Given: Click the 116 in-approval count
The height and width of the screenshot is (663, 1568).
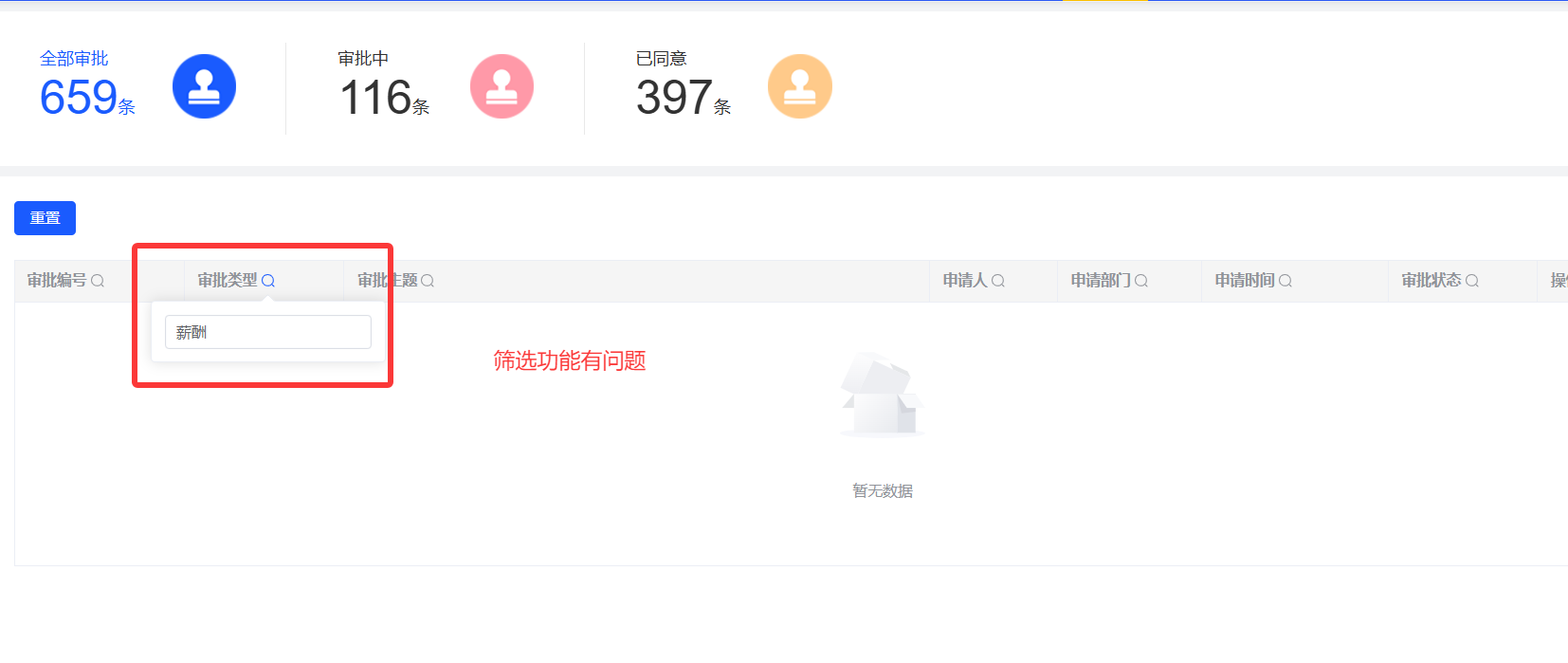Looking at the screenshot, I should 375,97.
